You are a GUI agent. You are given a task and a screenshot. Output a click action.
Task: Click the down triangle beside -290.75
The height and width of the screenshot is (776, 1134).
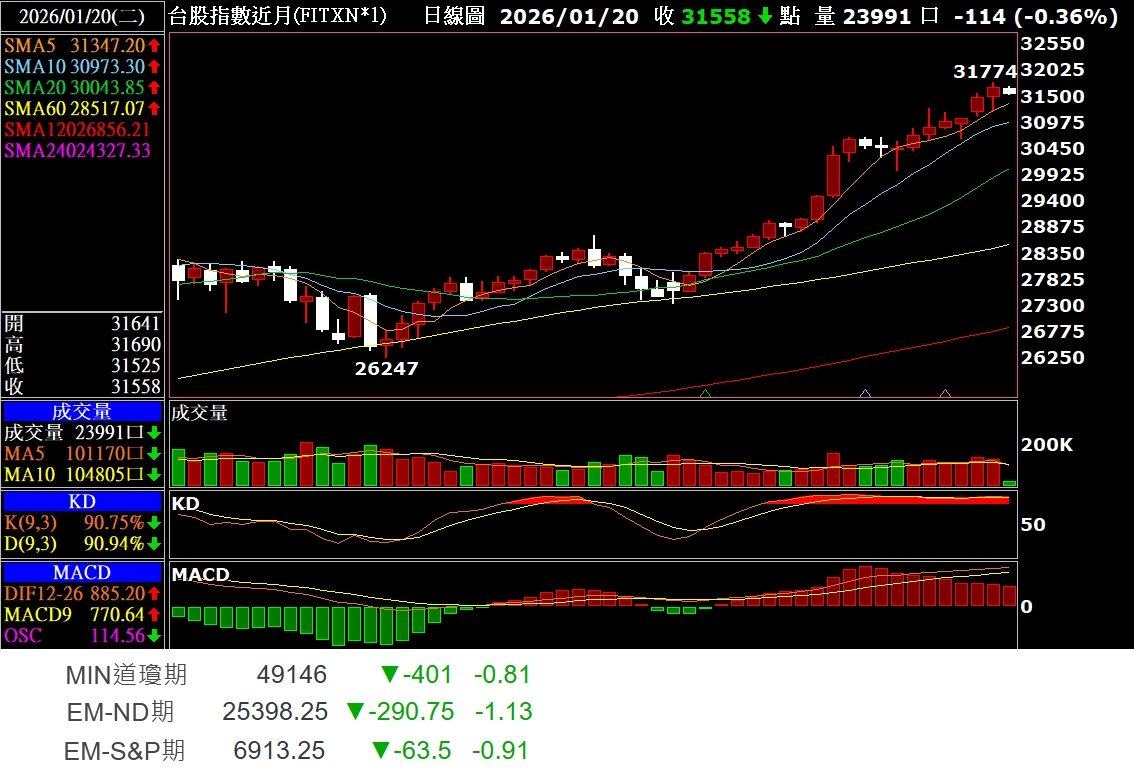point(355,712)
